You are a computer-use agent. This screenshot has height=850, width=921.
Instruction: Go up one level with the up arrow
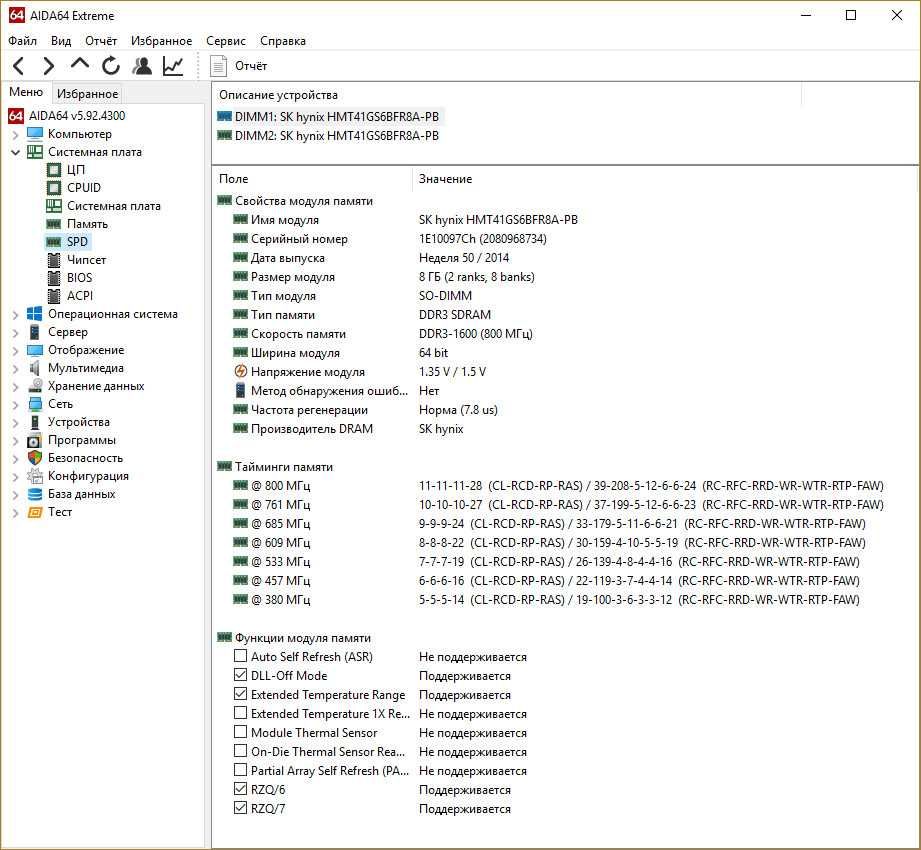[x=79, y=64]
